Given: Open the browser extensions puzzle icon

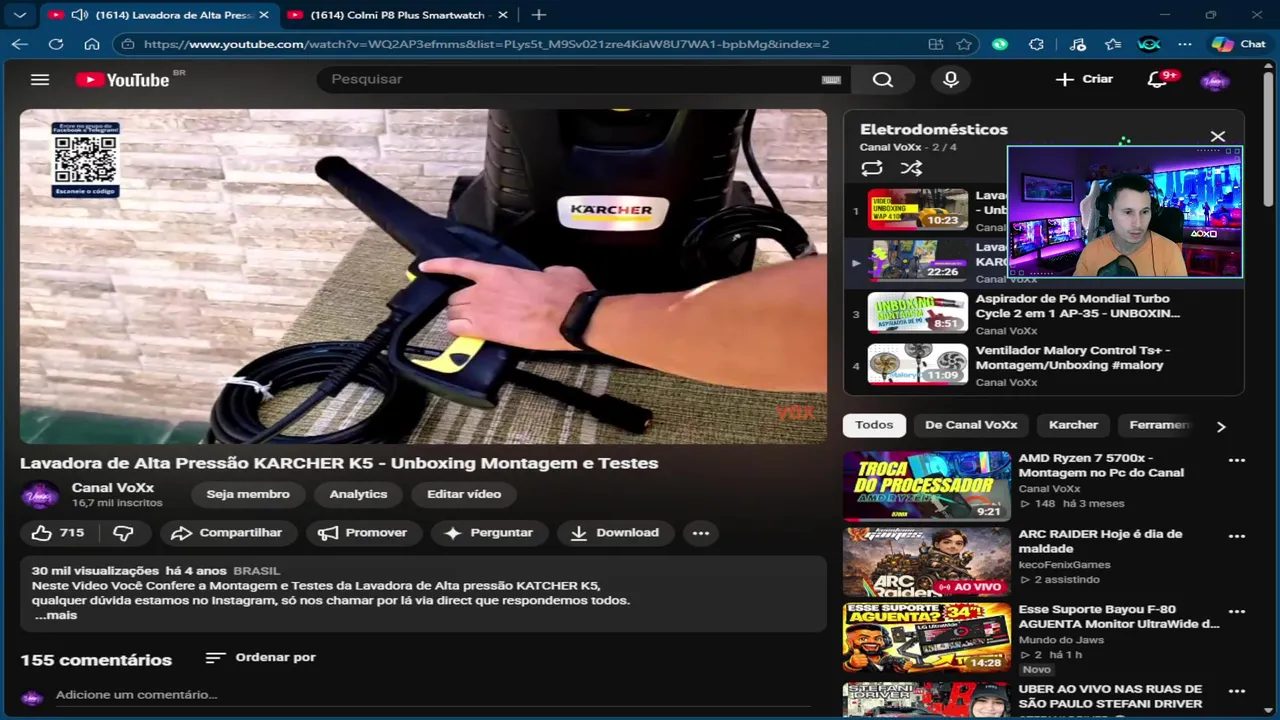Looking at the screenshot, I should [1036, 44].
